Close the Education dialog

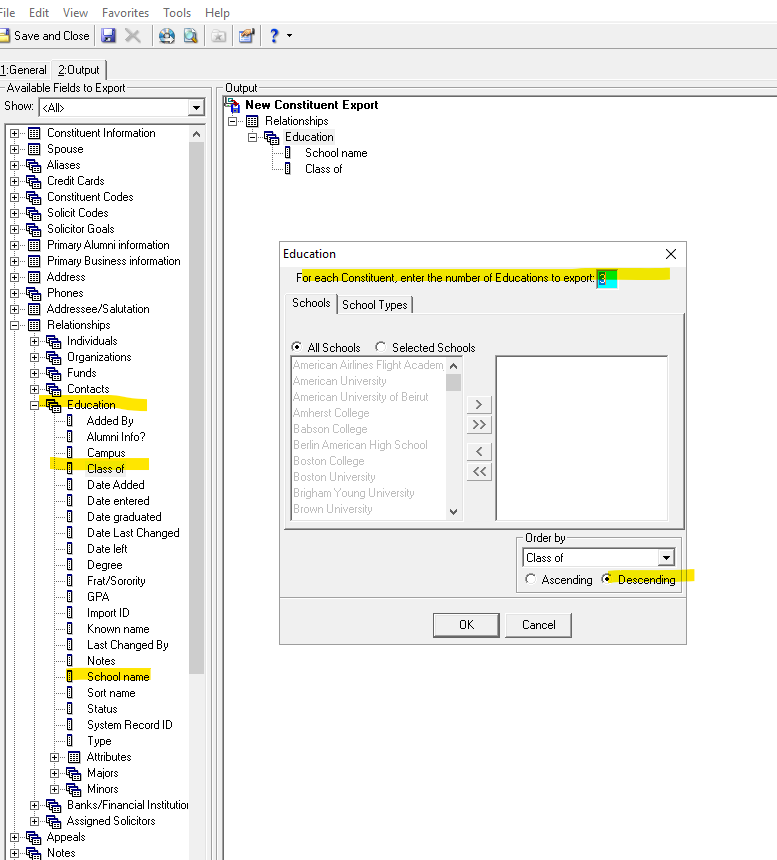tap(671, 254)
